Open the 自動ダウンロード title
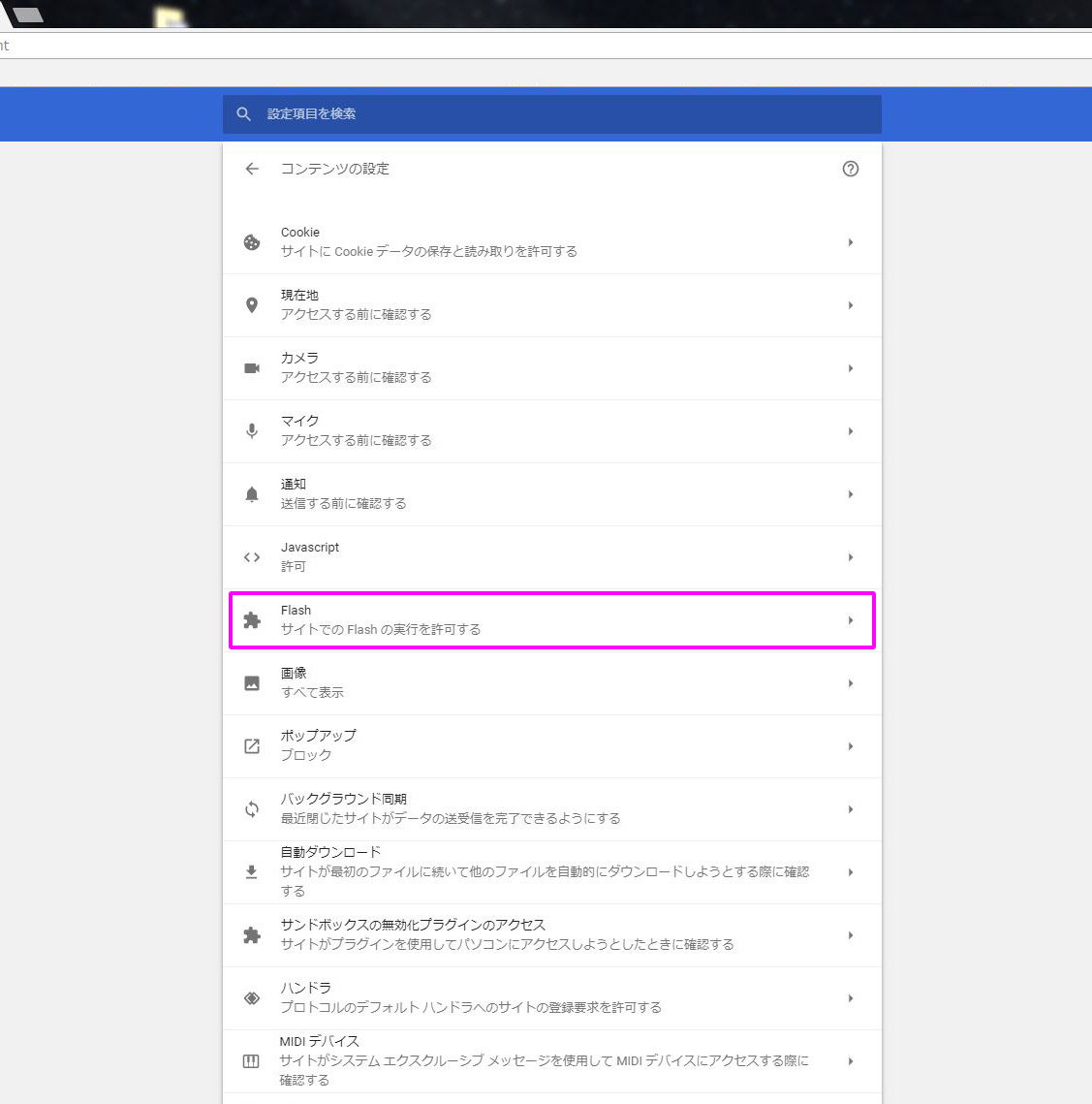 point(331,852)
